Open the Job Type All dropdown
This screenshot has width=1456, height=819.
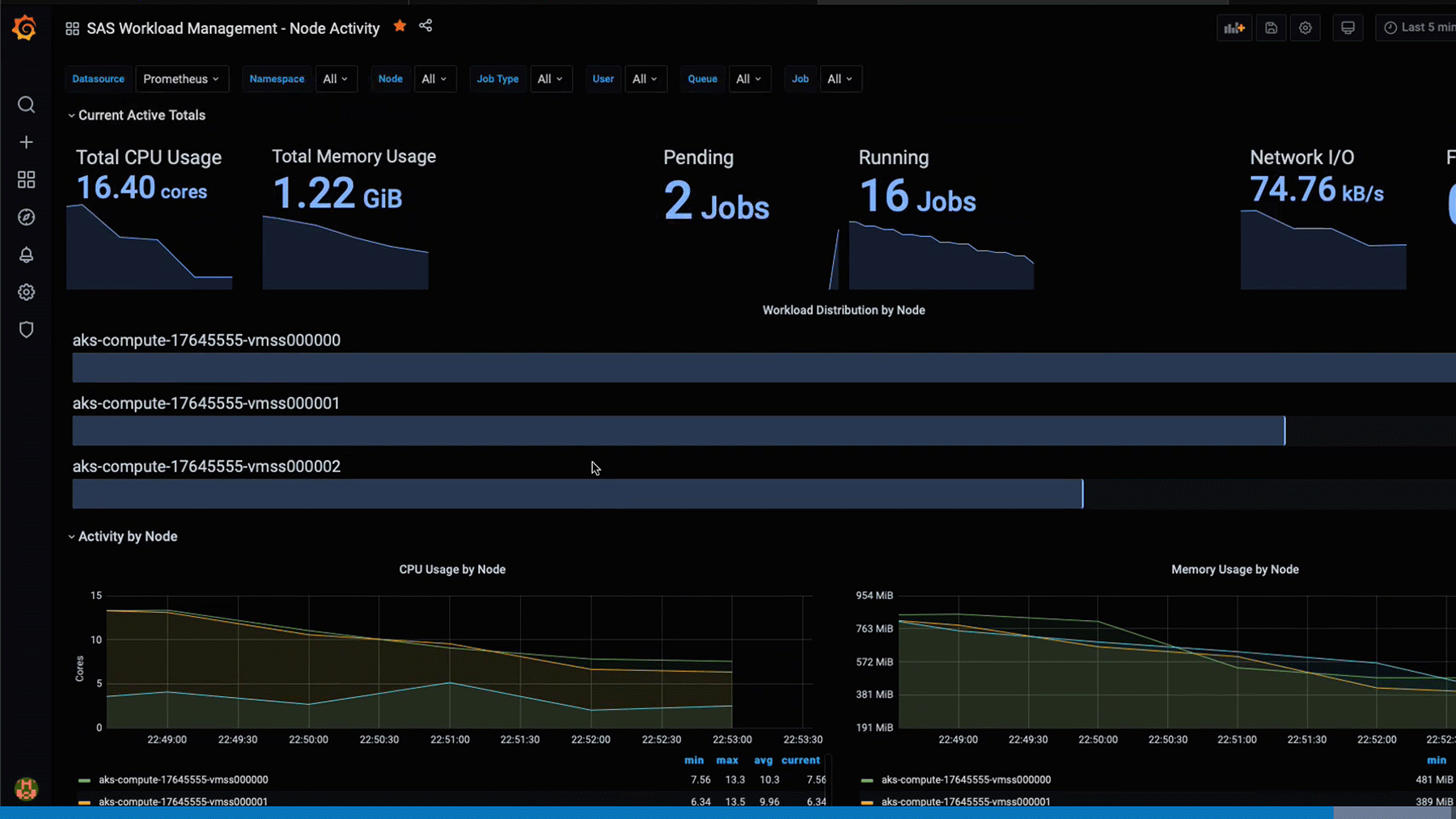pyautogui.click(x=551, y=78)
